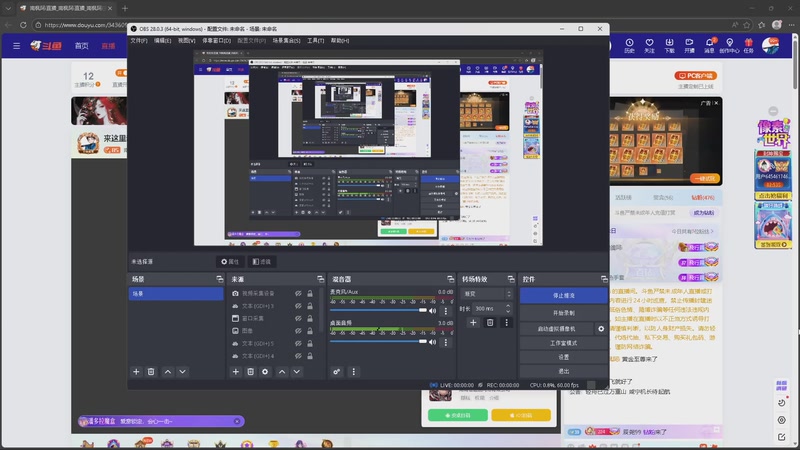
Task: Move source down in Sources panel
Action: (x=296, y=371)
